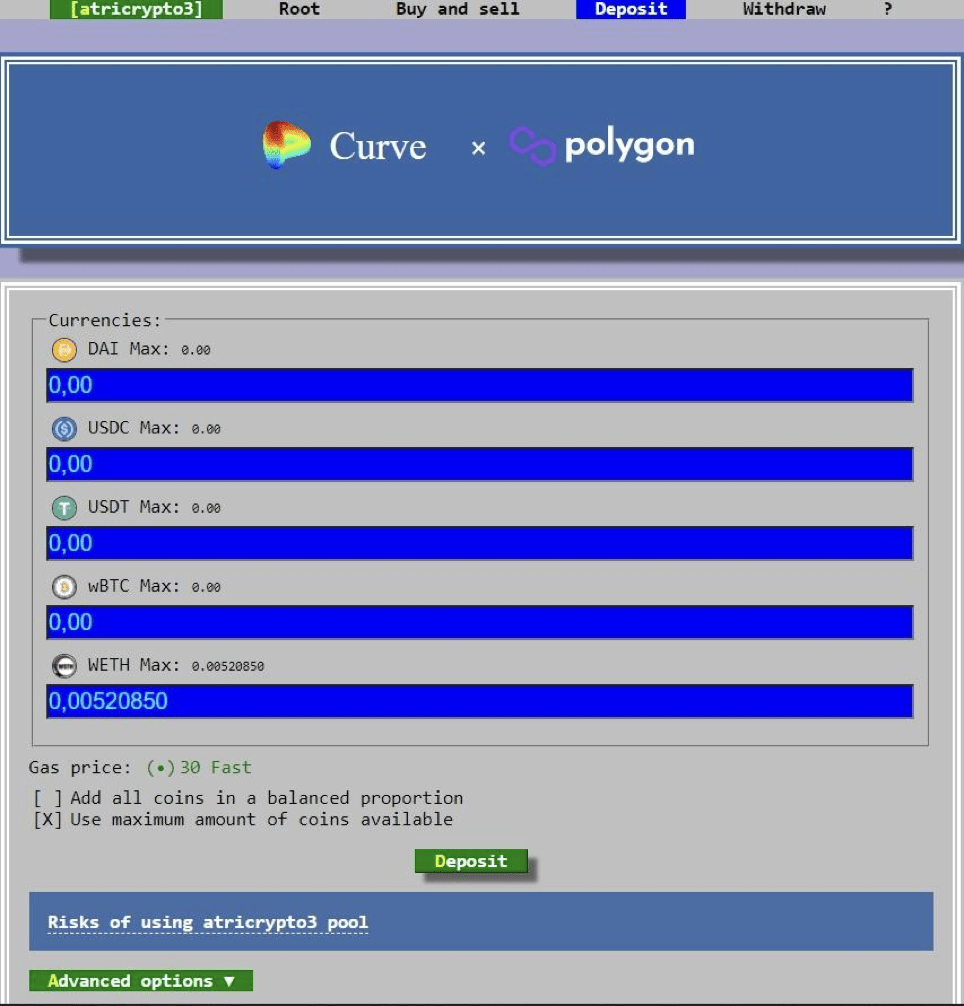The image size is (964, 1006).
Task: Expand Advanced options
Action: [141, 981]
